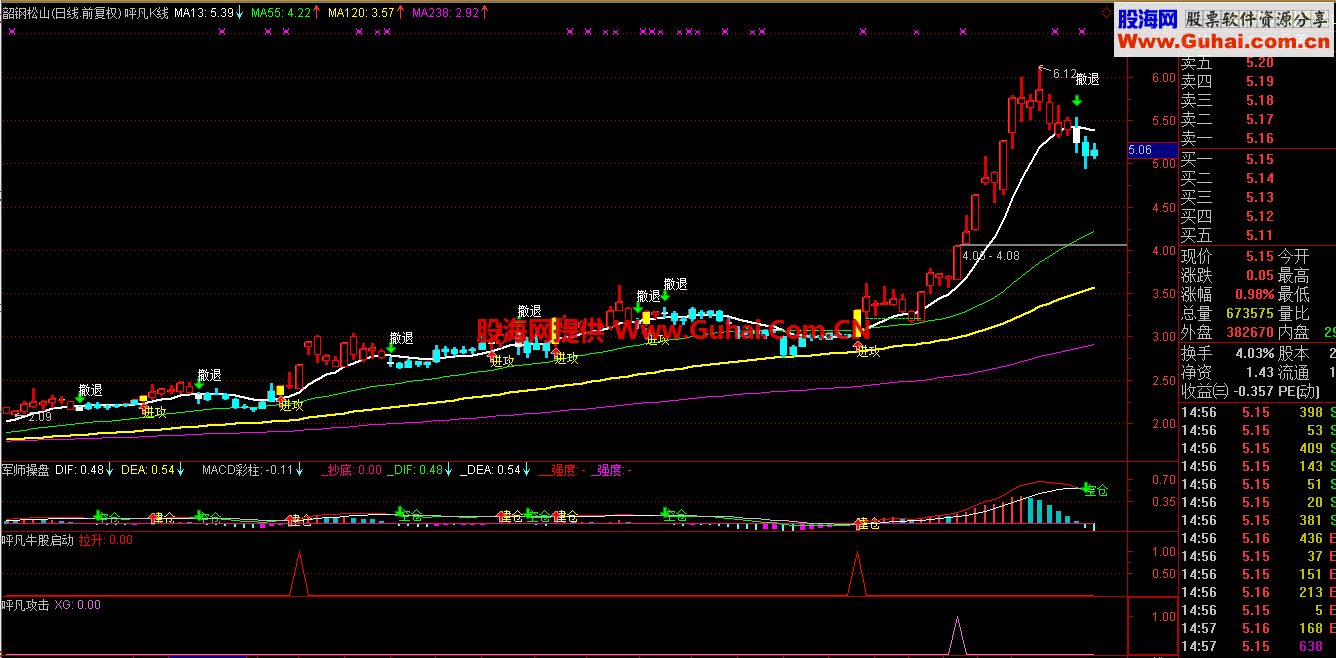Select the 买三 5.13 bid row
This screenshot has width=1336, height=658.
pos(1257,197)
